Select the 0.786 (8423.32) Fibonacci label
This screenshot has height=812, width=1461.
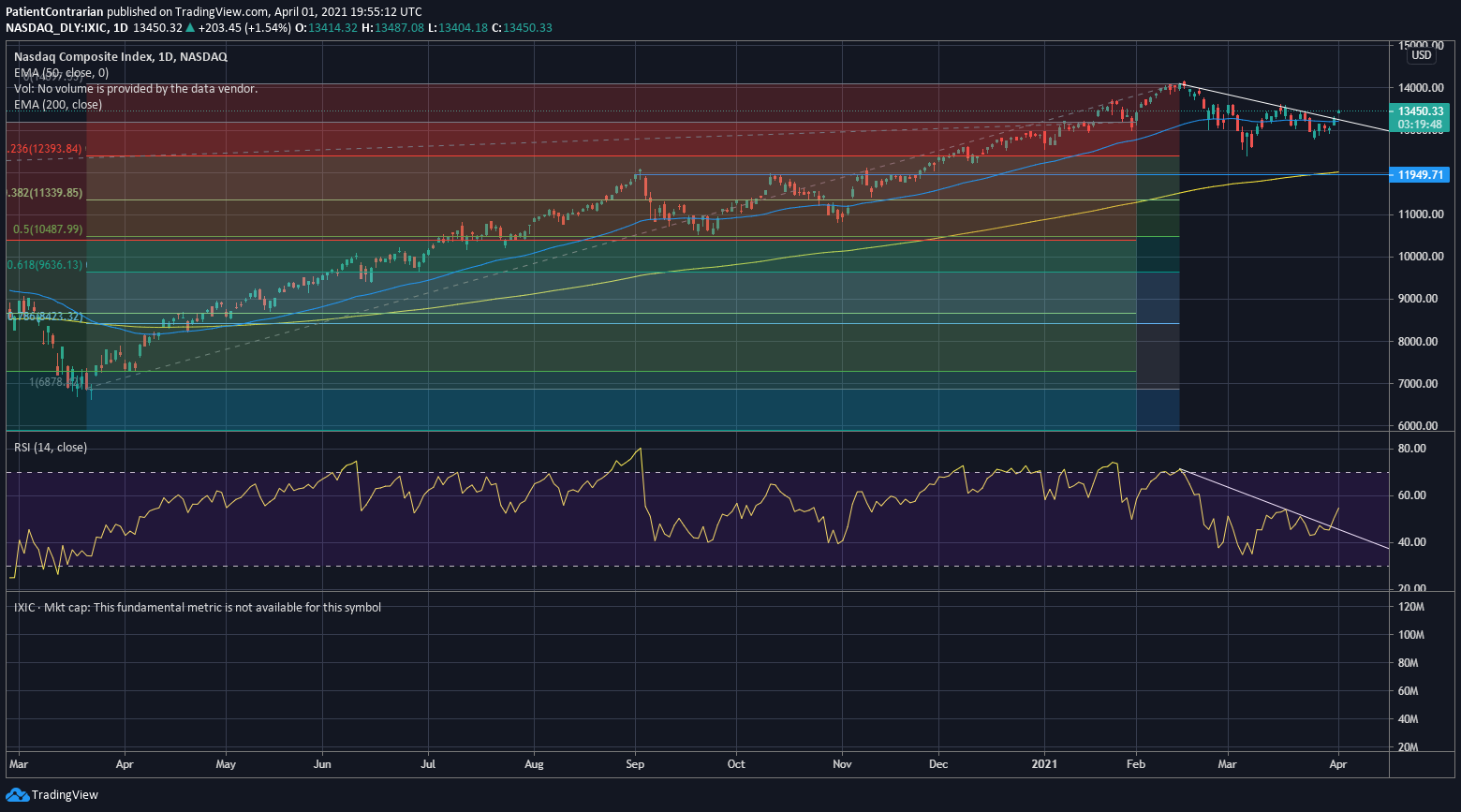45,317
